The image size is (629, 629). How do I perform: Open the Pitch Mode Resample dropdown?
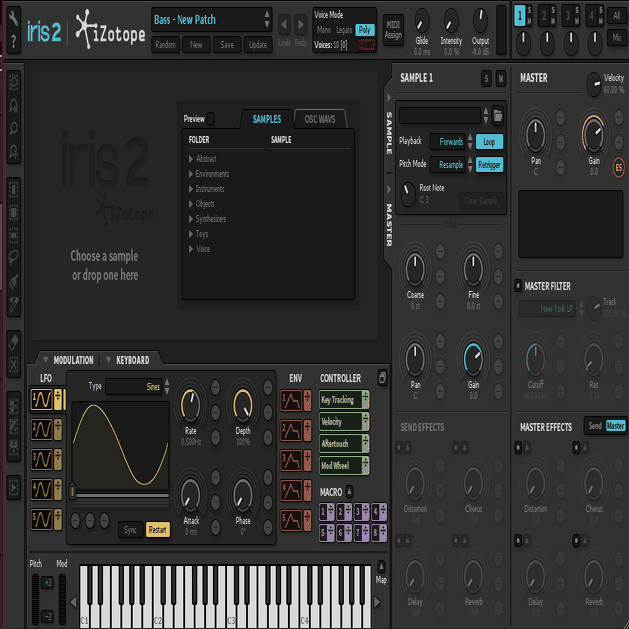point(448,164)
